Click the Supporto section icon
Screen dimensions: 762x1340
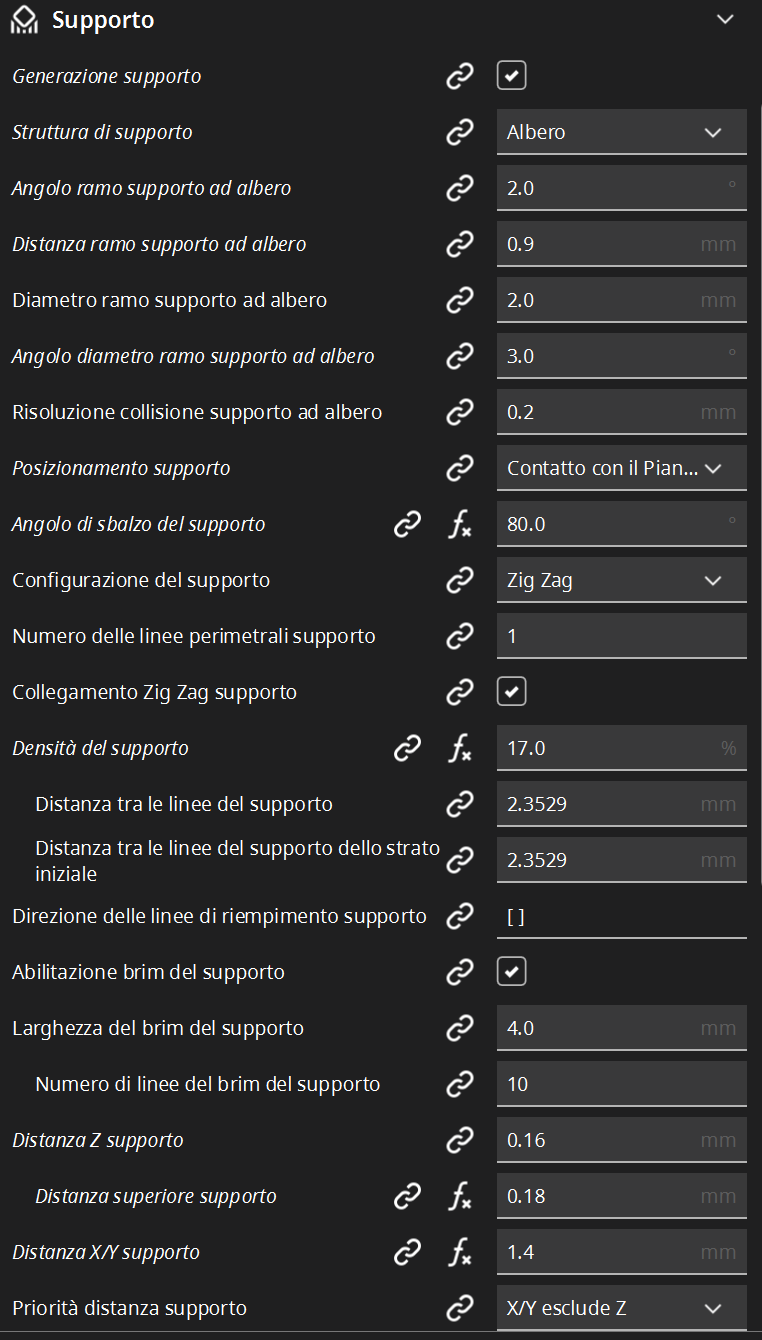pyautogui.click(x=24, y=20)
